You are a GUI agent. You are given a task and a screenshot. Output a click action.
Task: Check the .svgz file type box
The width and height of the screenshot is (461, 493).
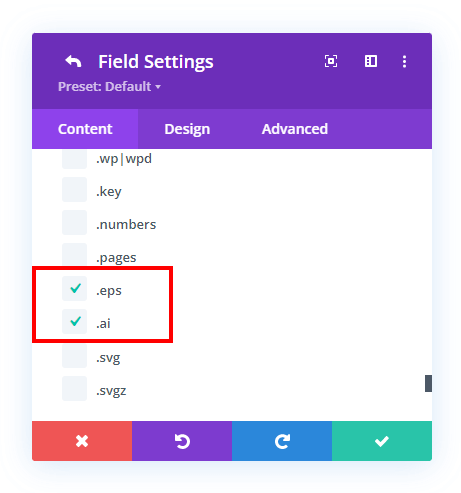(x=75, y=389)
